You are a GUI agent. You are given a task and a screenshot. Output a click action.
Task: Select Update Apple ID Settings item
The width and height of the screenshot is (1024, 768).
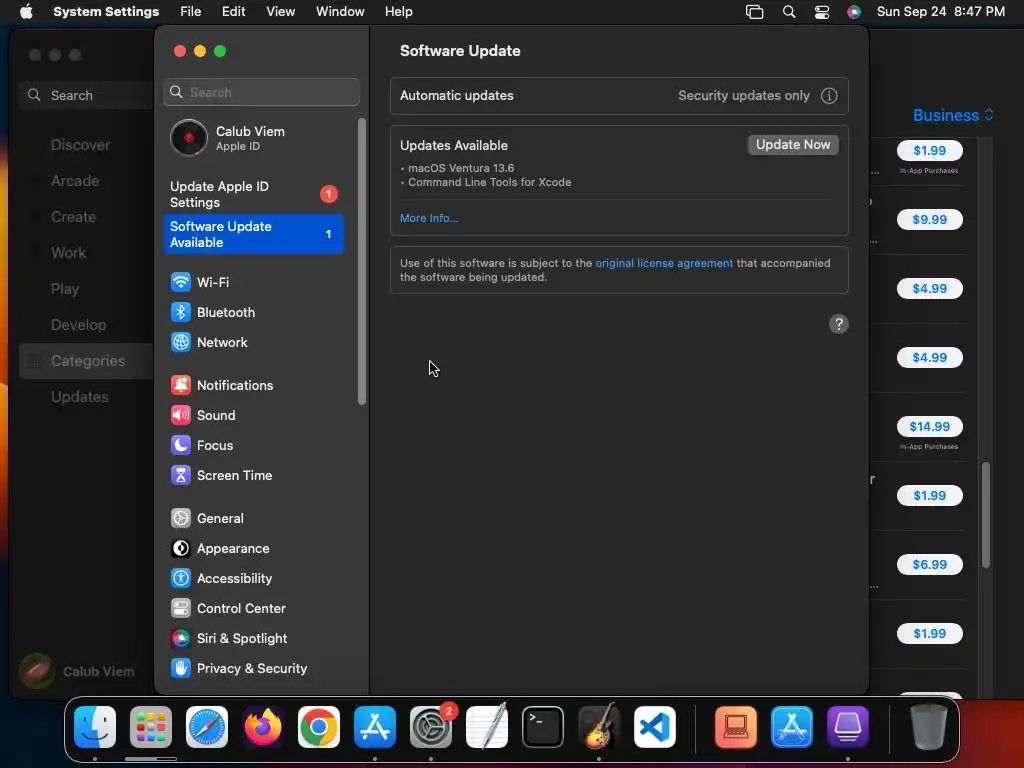click(253, 194)
